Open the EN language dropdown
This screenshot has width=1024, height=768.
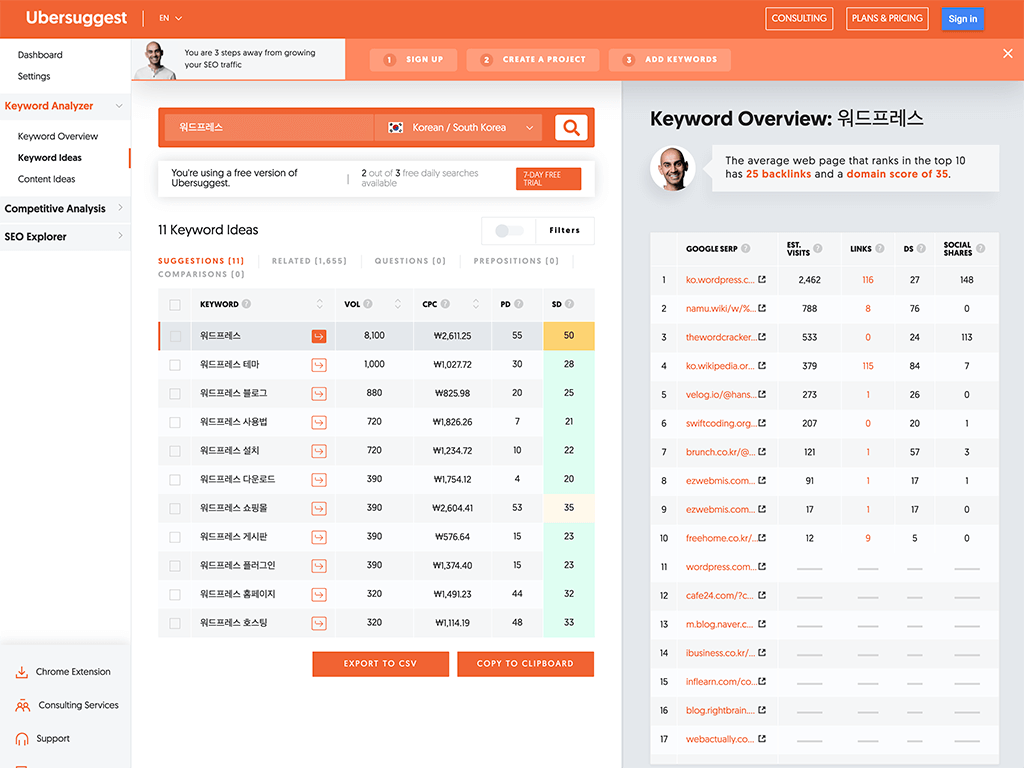170,18
